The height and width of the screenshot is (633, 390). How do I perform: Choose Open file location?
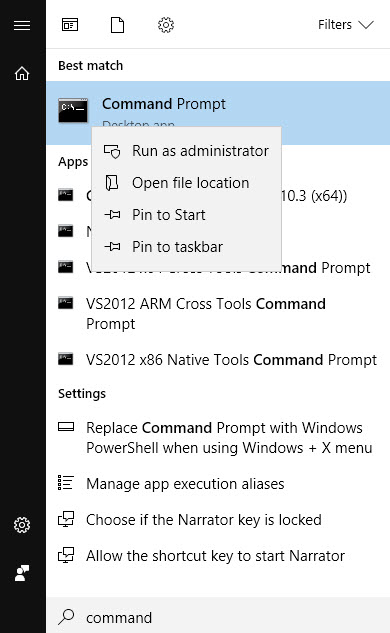(x=187, y=183)
